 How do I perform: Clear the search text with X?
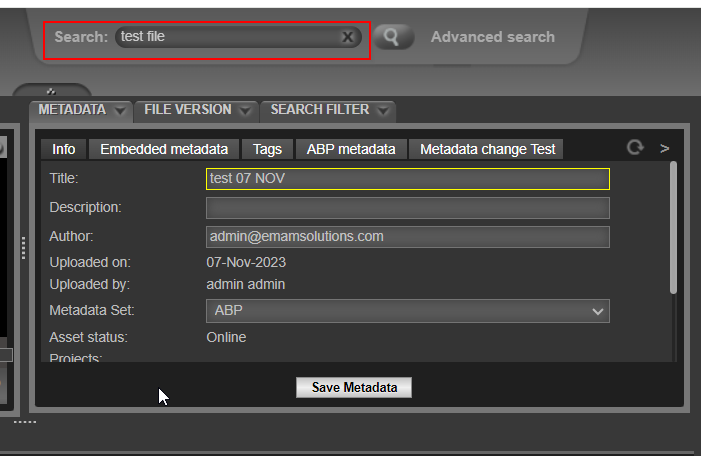click(x=347, y=37)
